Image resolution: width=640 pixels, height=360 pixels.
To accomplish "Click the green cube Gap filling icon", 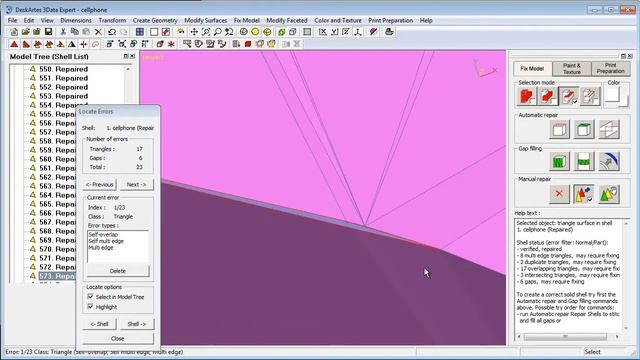I will tap(559, 161).
